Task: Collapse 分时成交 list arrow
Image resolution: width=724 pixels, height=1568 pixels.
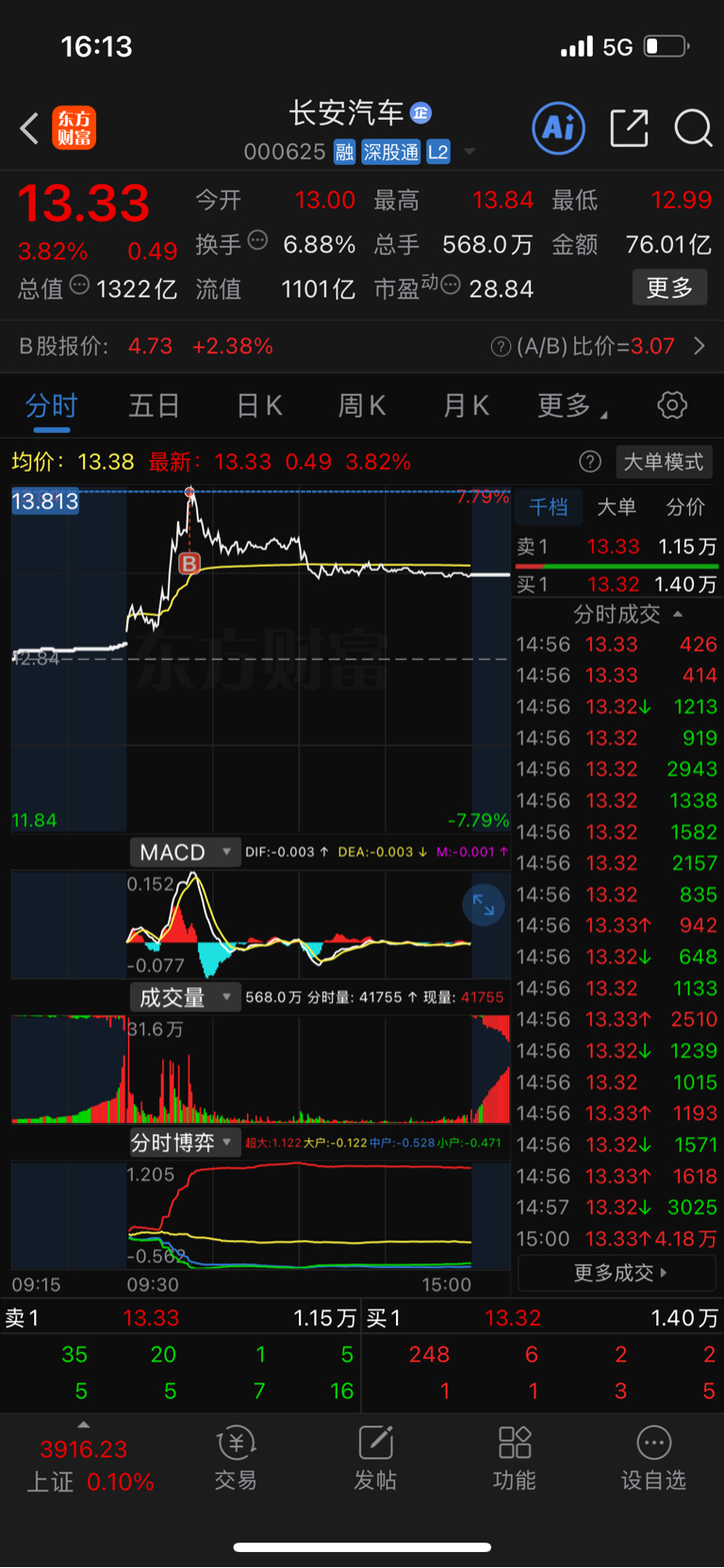Action: [x=678, y=615]
